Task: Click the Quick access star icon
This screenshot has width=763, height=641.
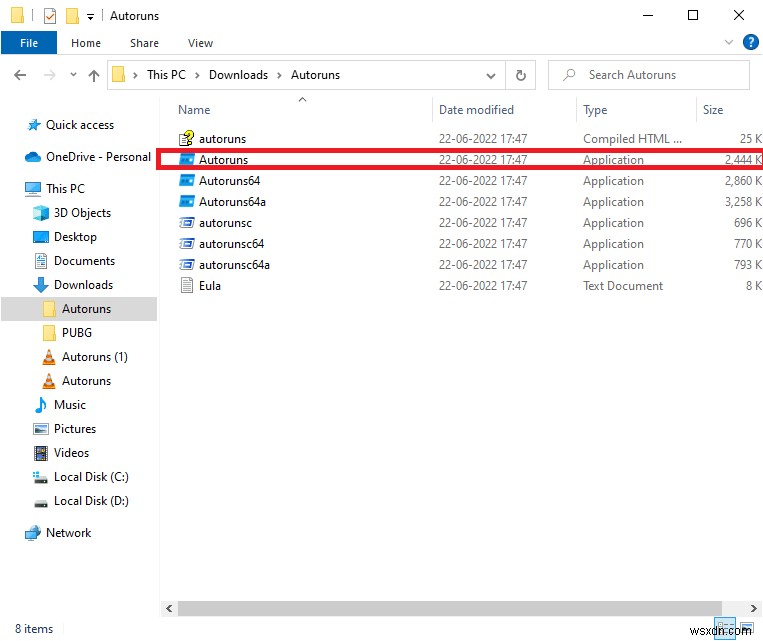Action: (x=34, y=125)
